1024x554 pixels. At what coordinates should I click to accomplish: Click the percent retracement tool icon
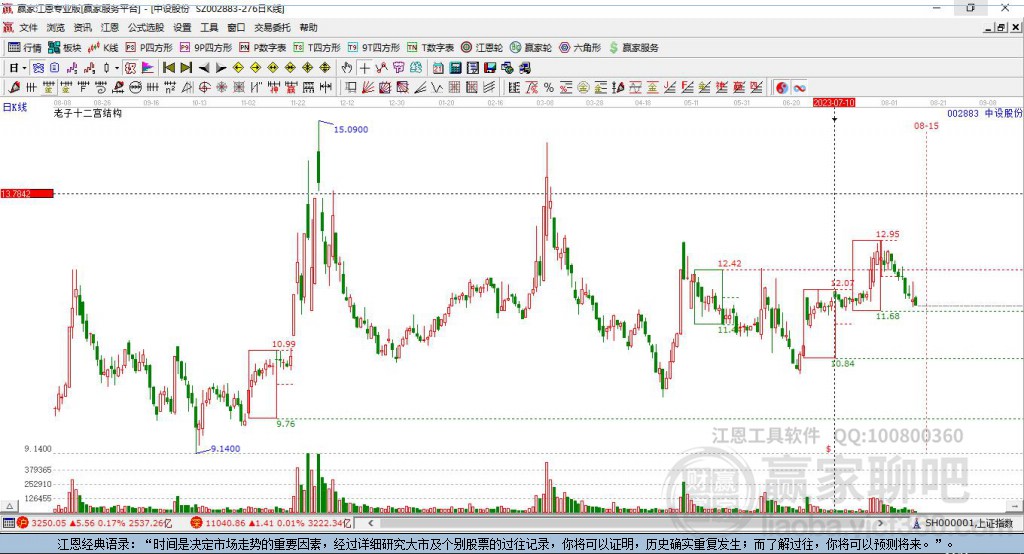[x=549, y=88]
